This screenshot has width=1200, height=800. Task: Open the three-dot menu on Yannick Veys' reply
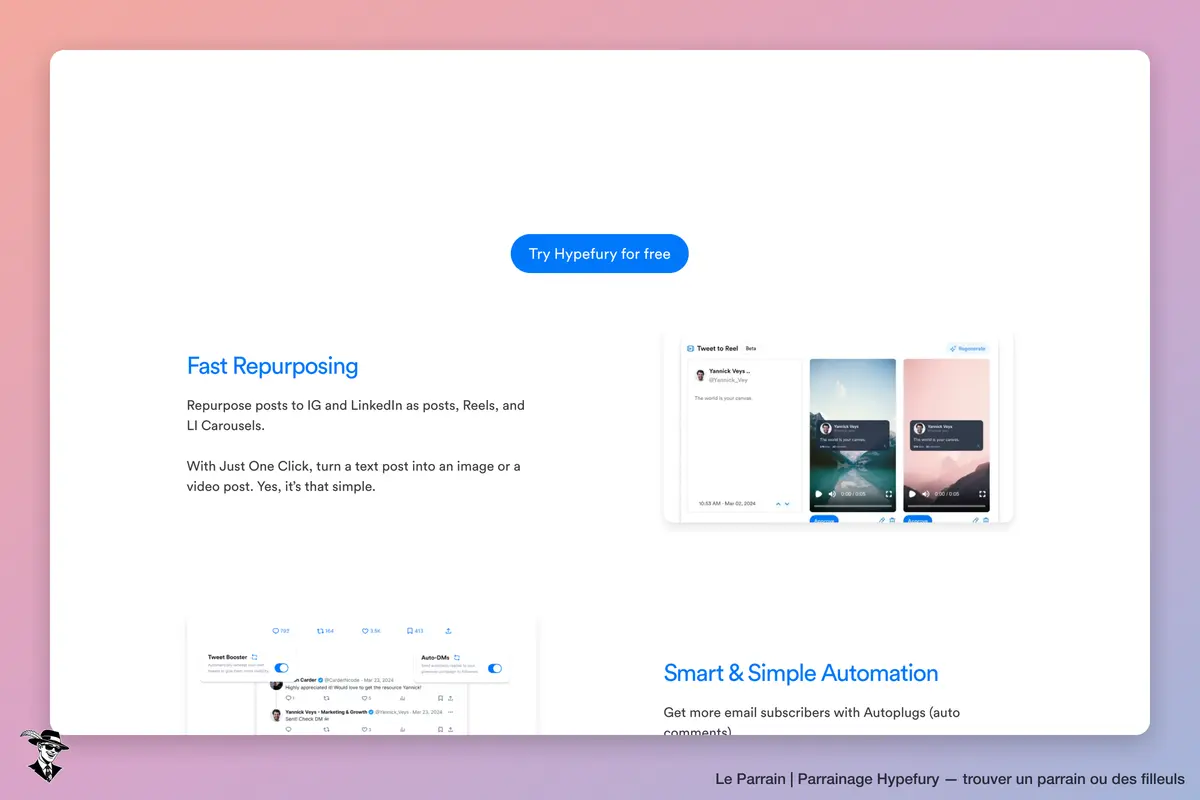[x=451, y=712]
